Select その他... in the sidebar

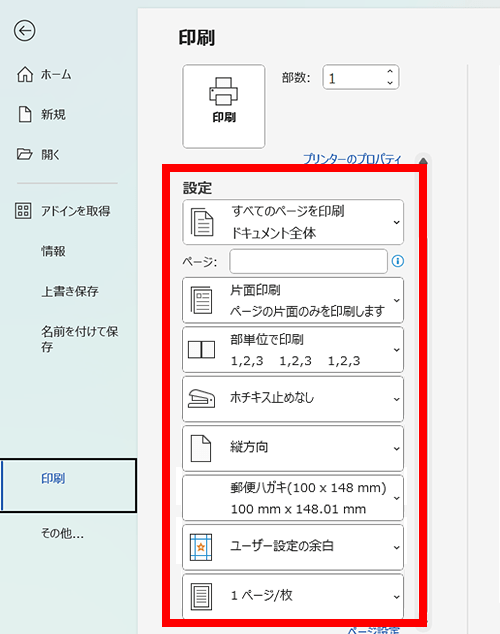click(62, 534)
